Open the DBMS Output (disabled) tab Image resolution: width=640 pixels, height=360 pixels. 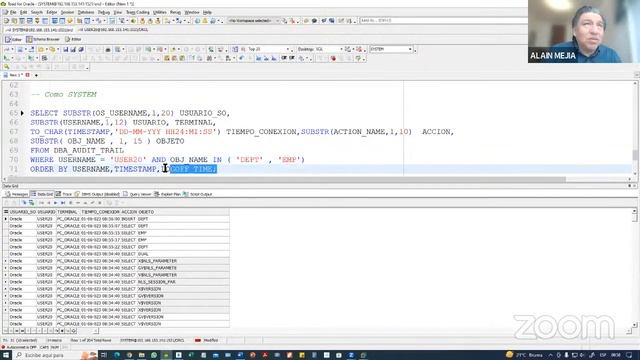[x=97, y=194]
